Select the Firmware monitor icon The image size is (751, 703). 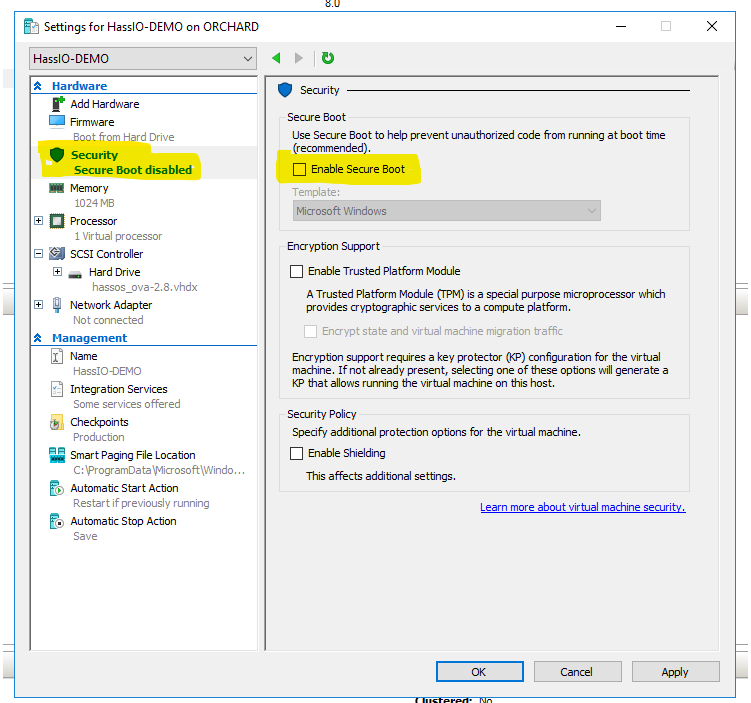(x=57, y=121)
